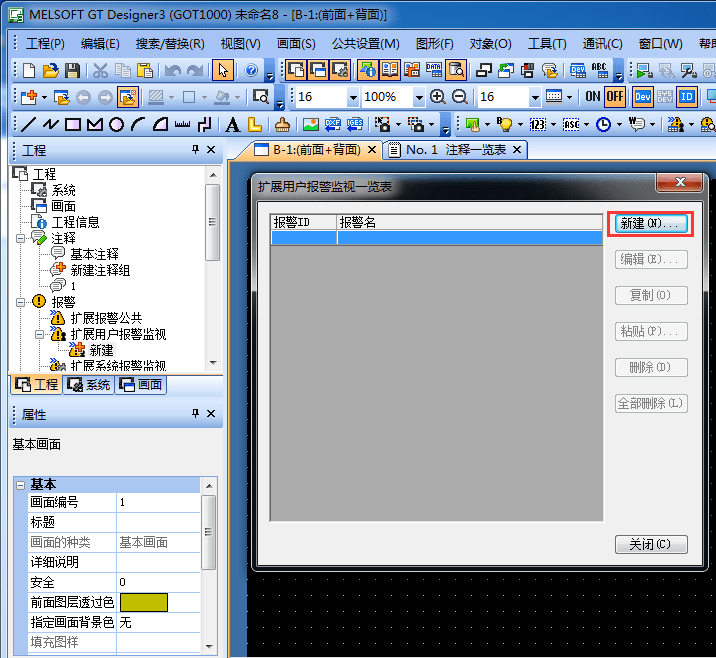The width and height of the screenshot is (716, 658).
Task: Toggle the pin on the 属性 panel
Action: pos(196,414)
